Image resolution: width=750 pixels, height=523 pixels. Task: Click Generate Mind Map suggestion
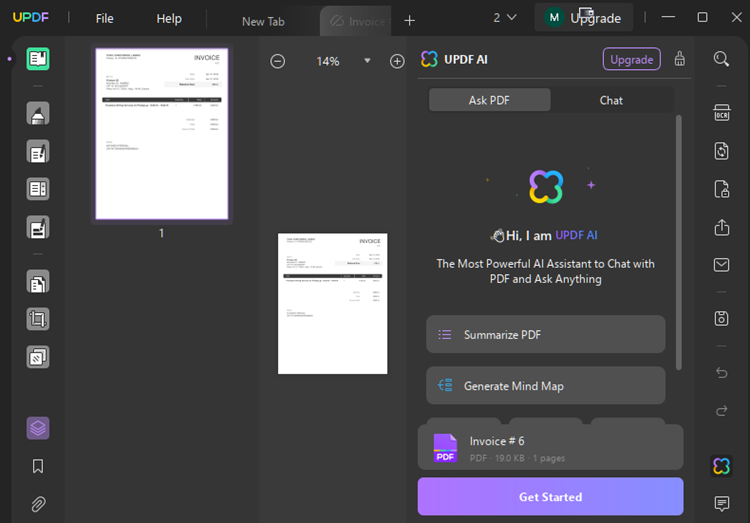click(545, 386)
